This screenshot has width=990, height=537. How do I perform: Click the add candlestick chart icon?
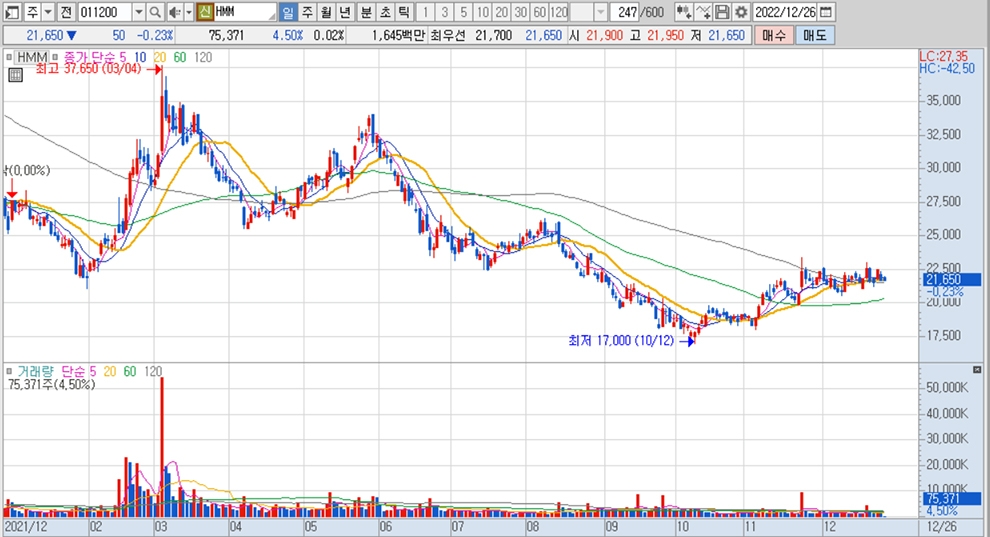683,11
